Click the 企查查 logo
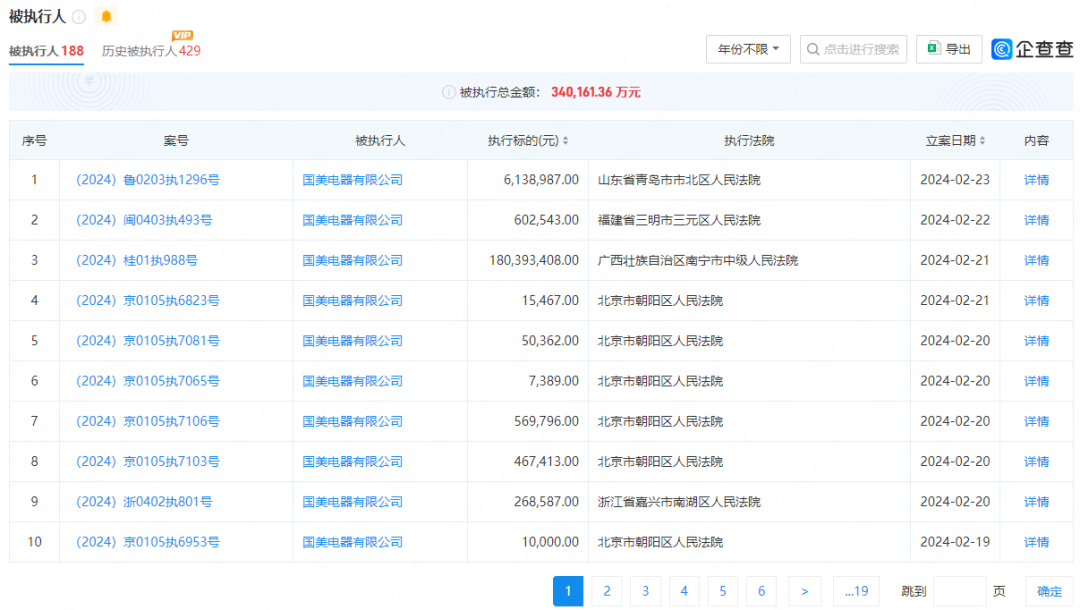1080x610 pixels. [x=1032, y=49]
